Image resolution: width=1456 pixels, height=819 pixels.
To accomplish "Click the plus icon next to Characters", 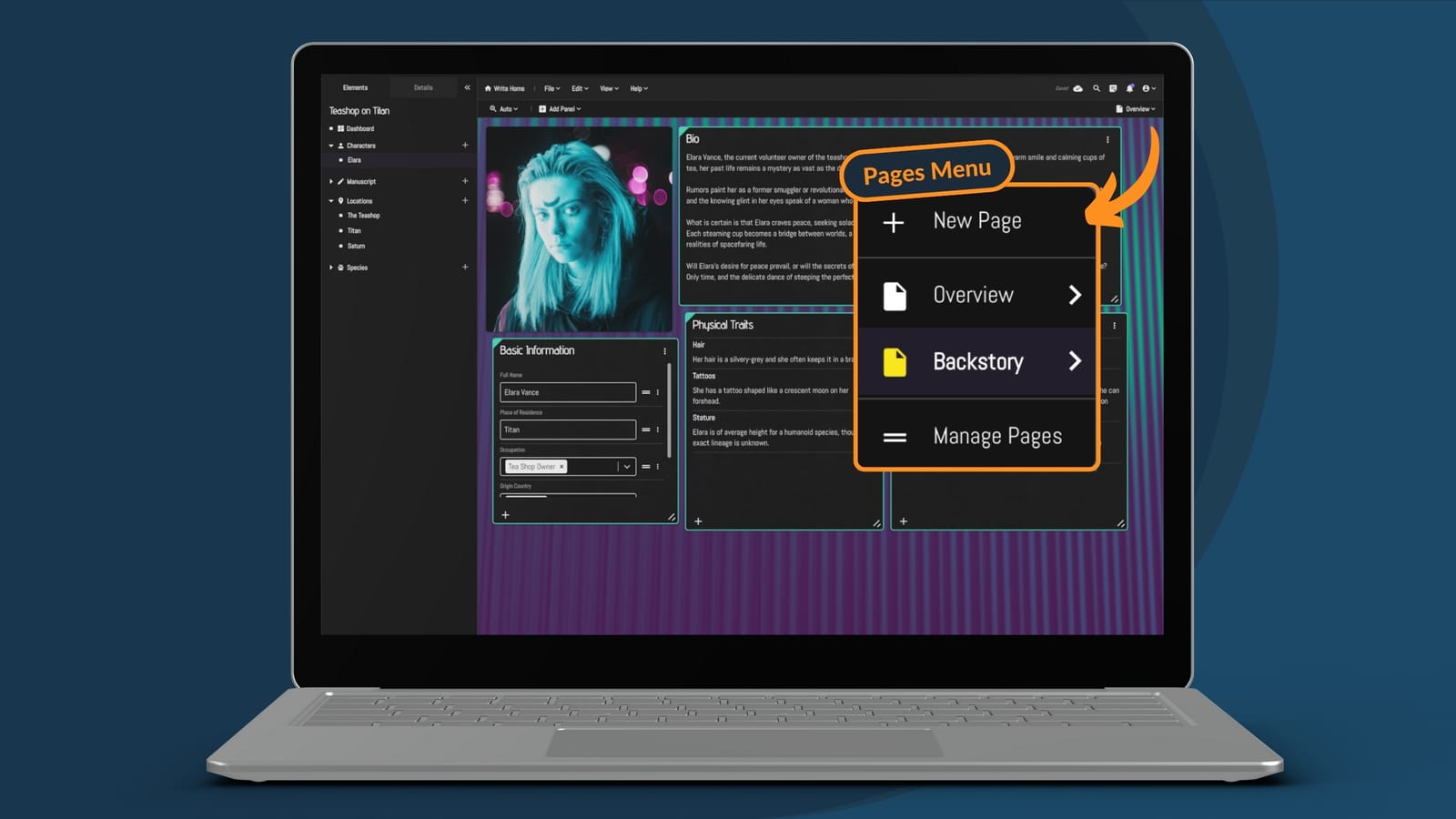I will [x=465, y=145].
